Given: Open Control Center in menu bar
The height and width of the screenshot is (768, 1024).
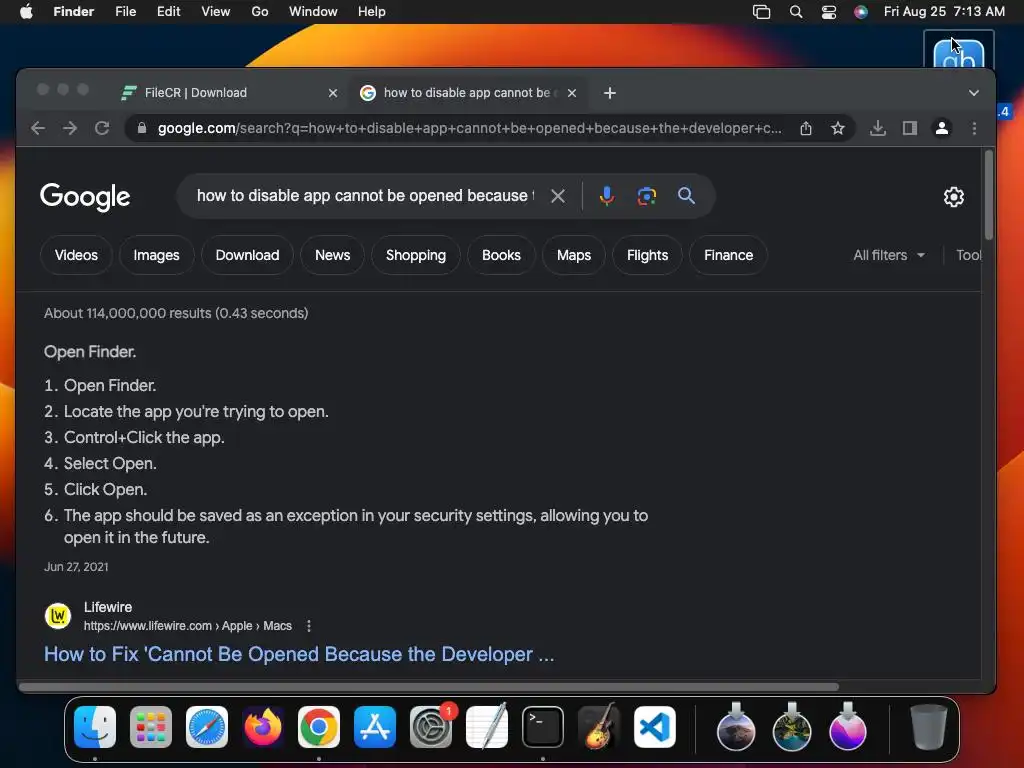Looking at the screenshot, I should (x=829, y=12).
